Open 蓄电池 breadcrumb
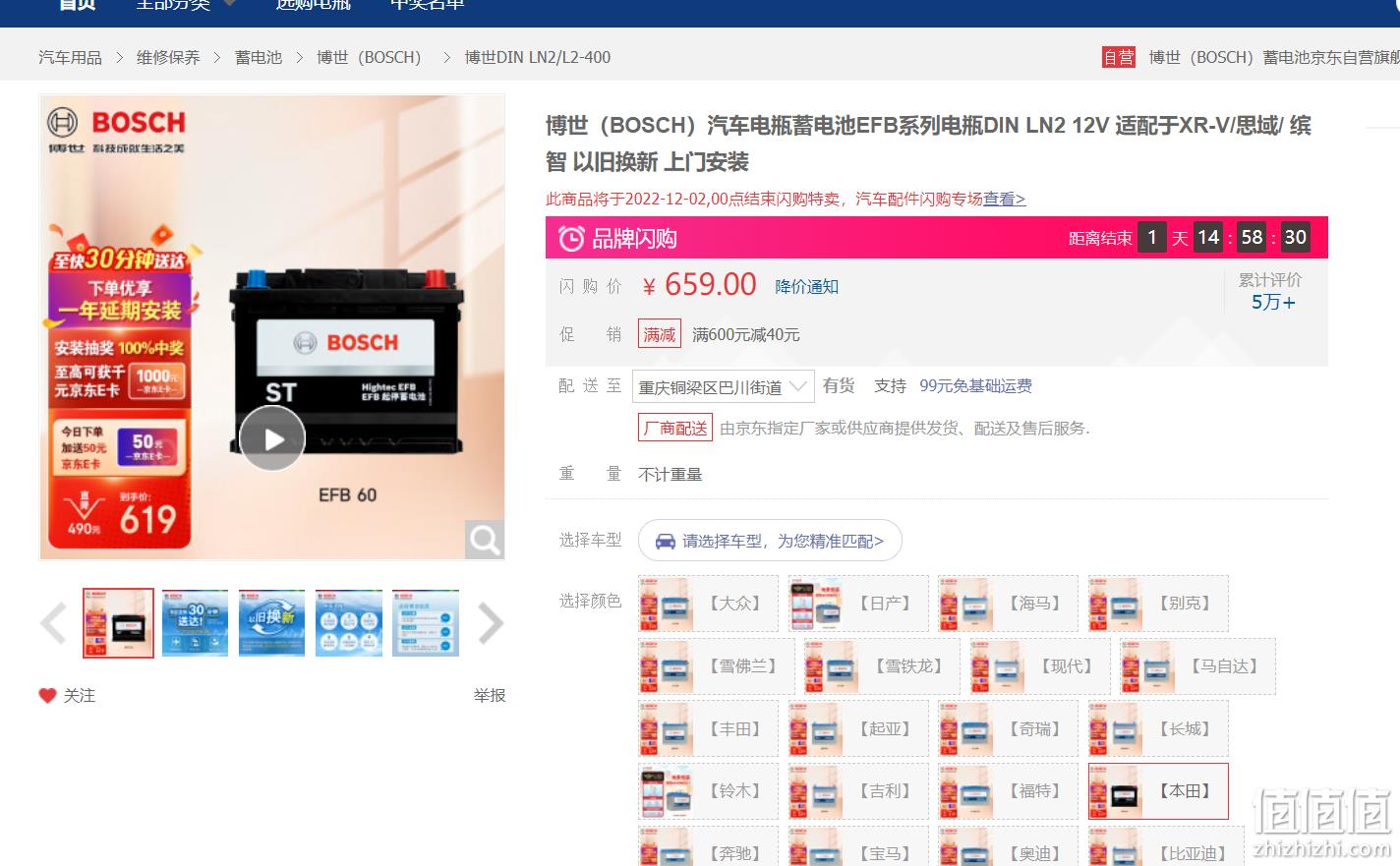This screenshot has height=866, width=1400. (259, 57)
